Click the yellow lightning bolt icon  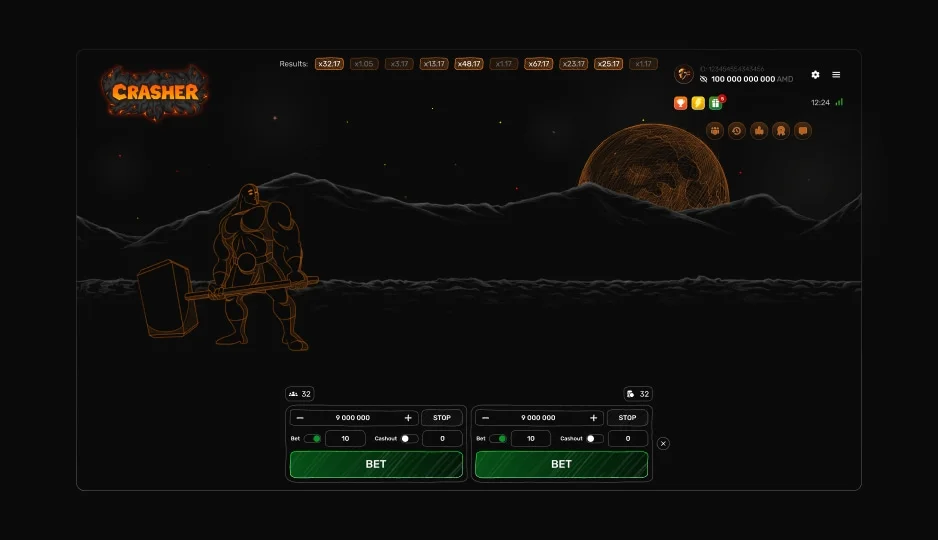(x=698, y=103)
